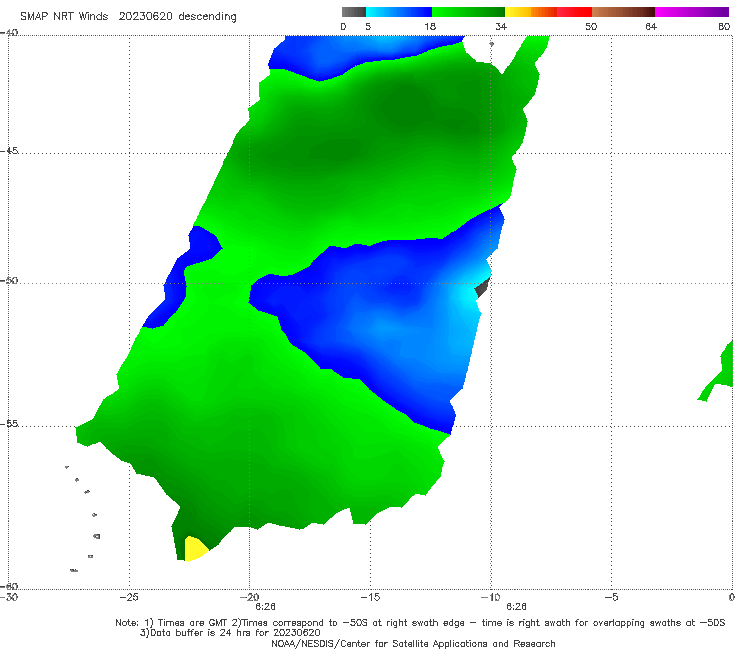The height and width of the screenshot is (650, 740).
Task: Click the swath time '8:26' below -10
Action: pyautogui.click(x=516, y=607)
